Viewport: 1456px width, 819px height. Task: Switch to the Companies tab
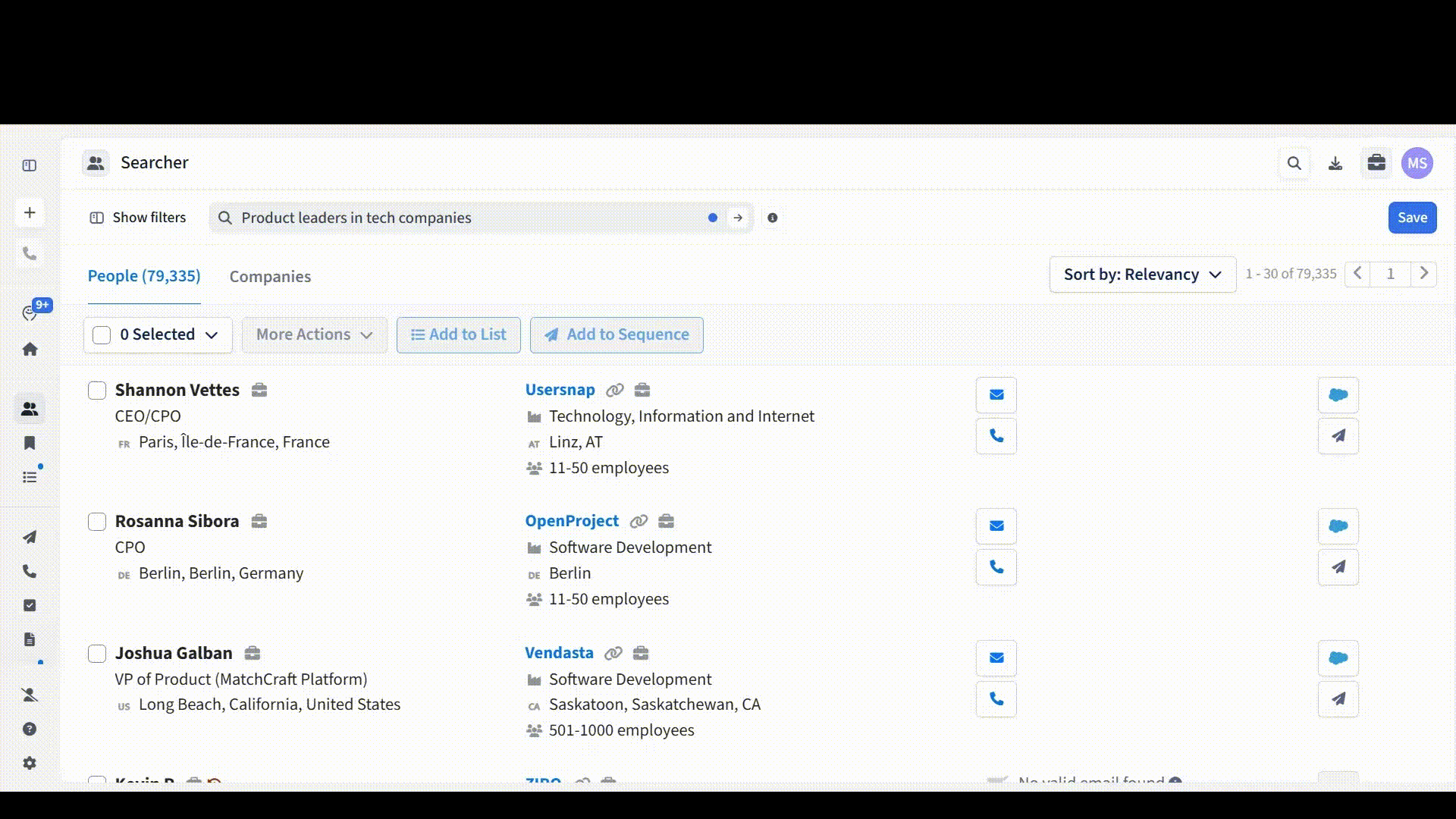pos(270,277)
